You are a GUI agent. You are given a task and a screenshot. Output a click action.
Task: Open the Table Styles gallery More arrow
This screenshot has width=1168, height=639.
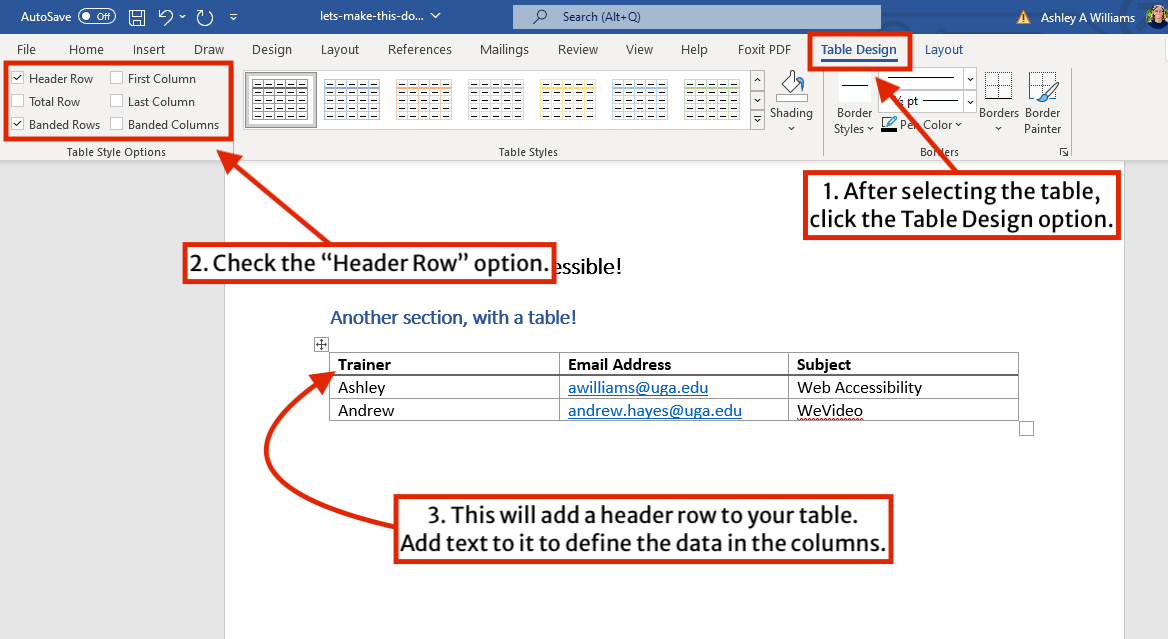point(757,119)
